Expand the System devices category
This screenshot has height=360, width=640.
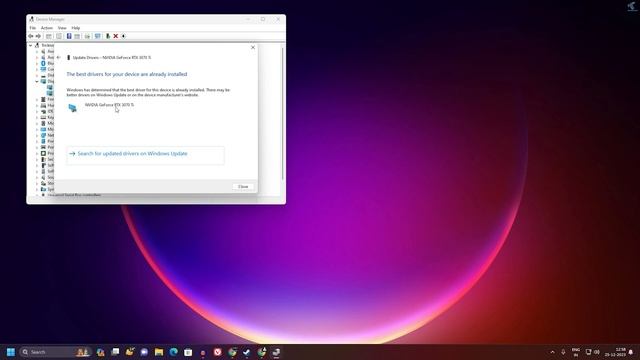(37, 189)
